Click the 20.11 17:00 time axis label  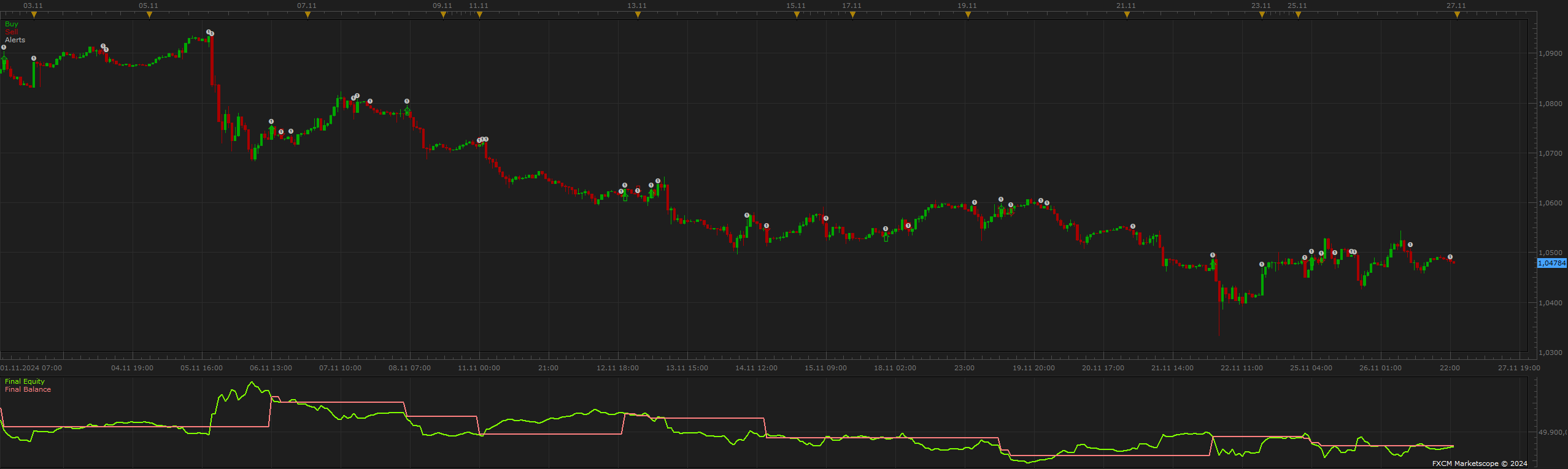[x=1103, y=368]
